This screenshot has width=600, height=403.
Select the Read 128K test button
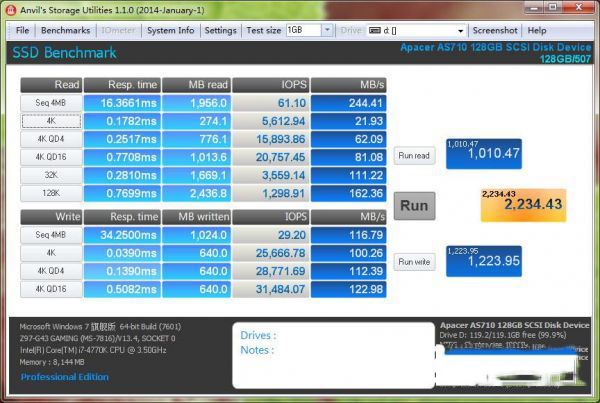(x=51, y=193)
